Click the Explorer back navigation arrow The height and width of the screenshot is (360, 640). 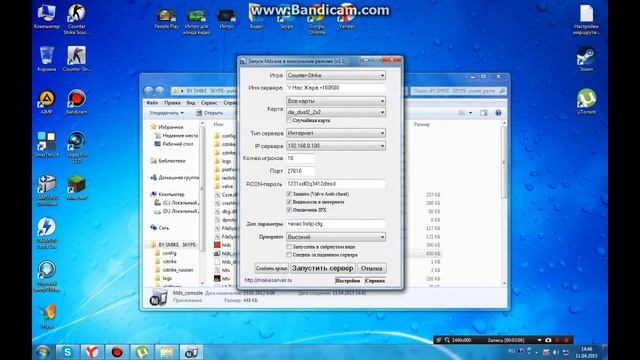click(x=149, y=90)
